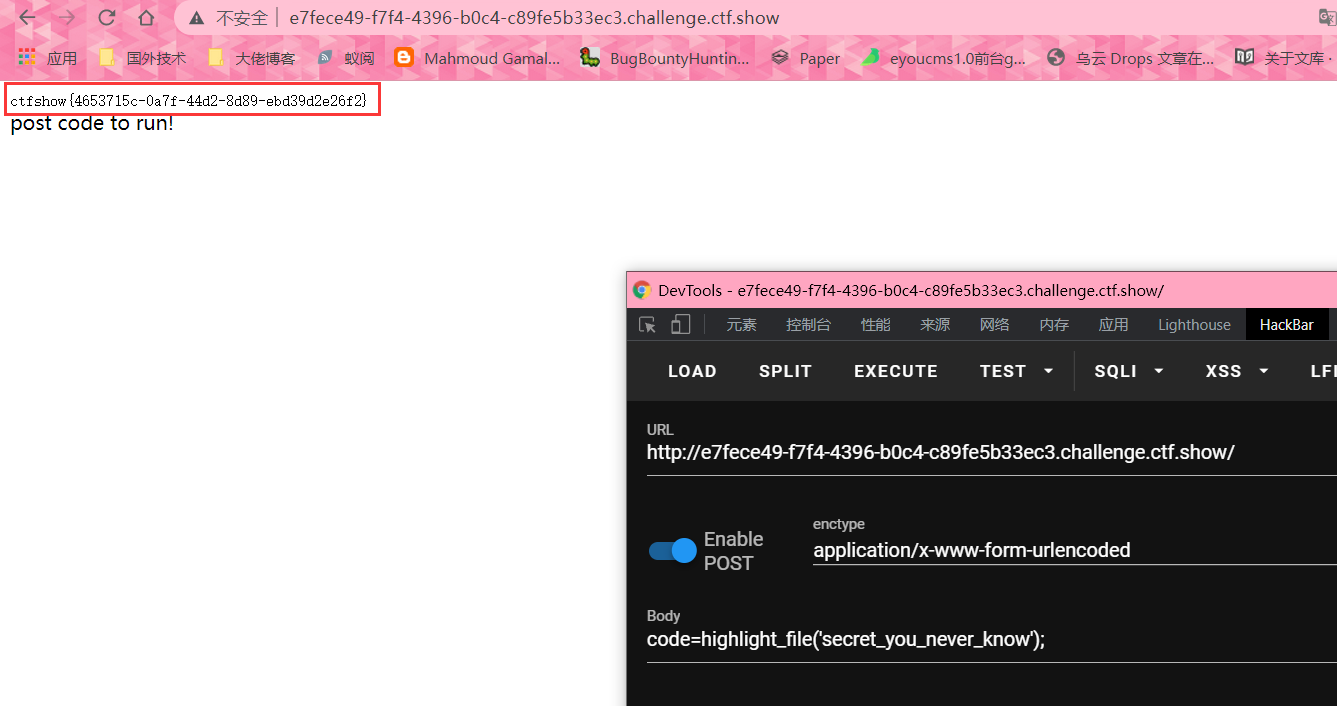This screenshot has width=1337, height=706.
Task: Click the EXECUTE button in HackBar
Action: click(x=896, y=371)
